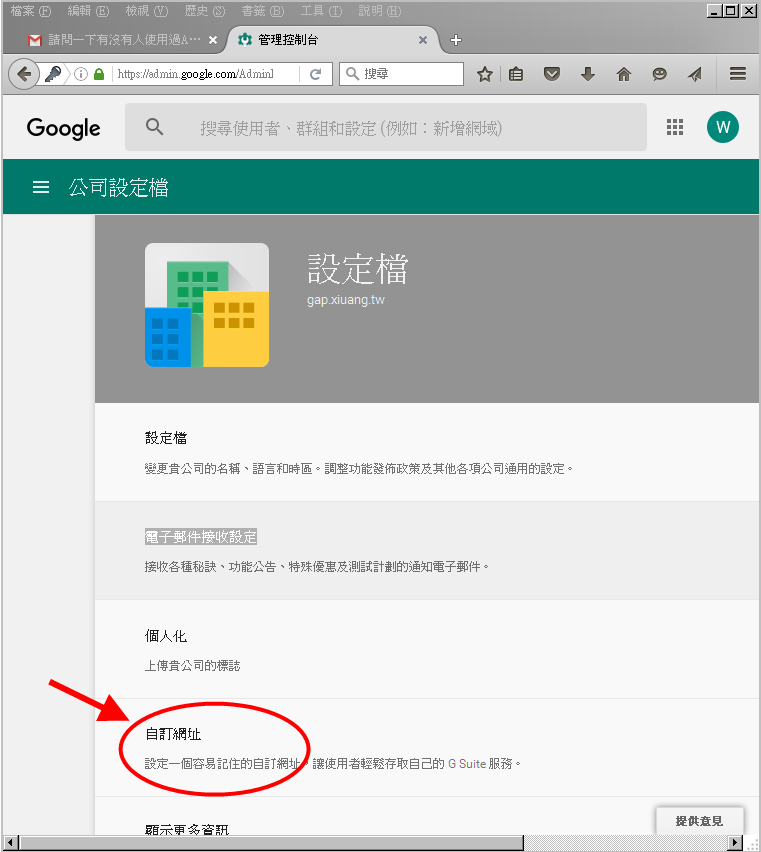Minimize the browser window
Image resolution: width=761 pixels, height=852 pixels.
tap(714, 10)
